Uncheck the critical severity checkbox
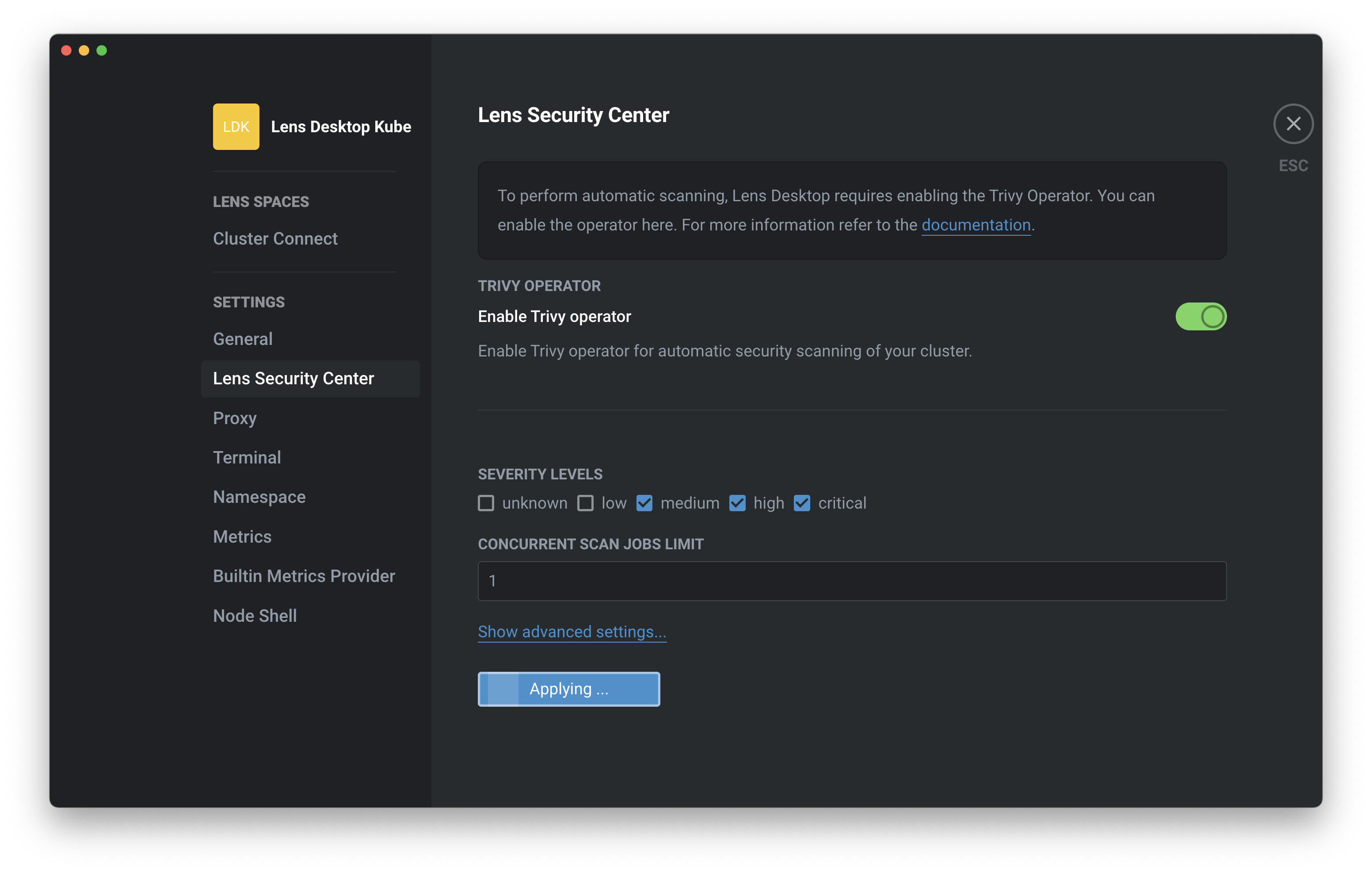1372x873 pixels. 802,503
